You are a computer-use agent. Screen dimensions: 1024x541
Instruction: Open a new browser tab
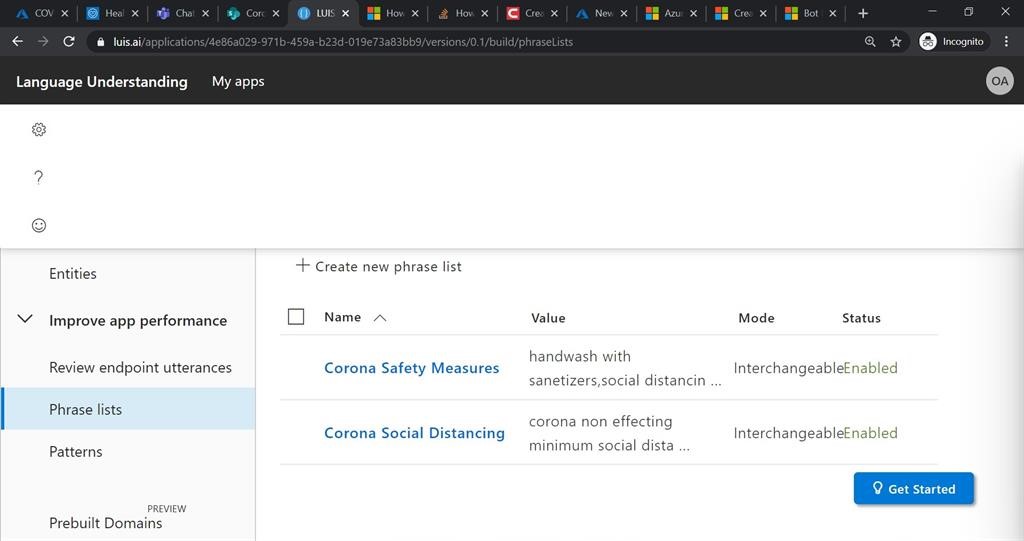(863, 13)
